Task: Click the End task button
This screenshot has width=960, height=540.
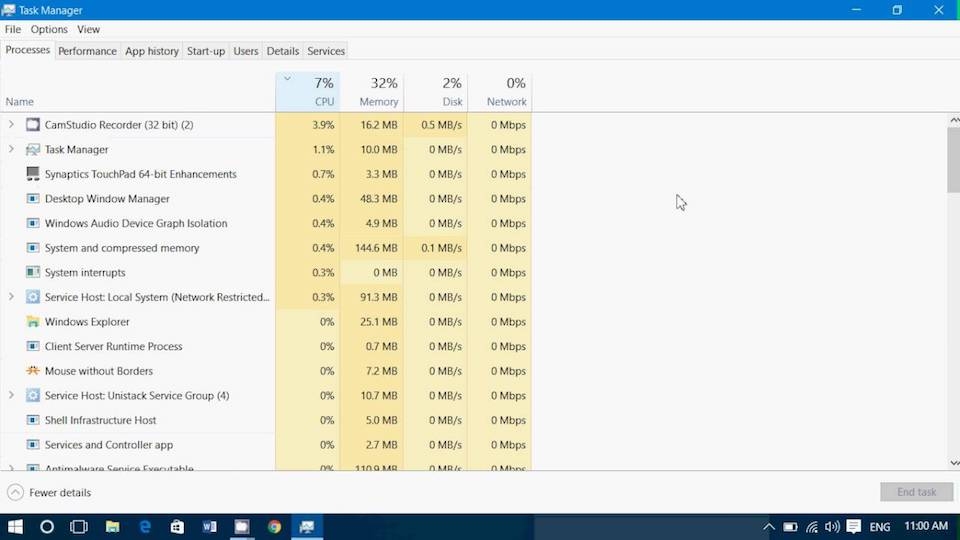Action: coord(917,492)
